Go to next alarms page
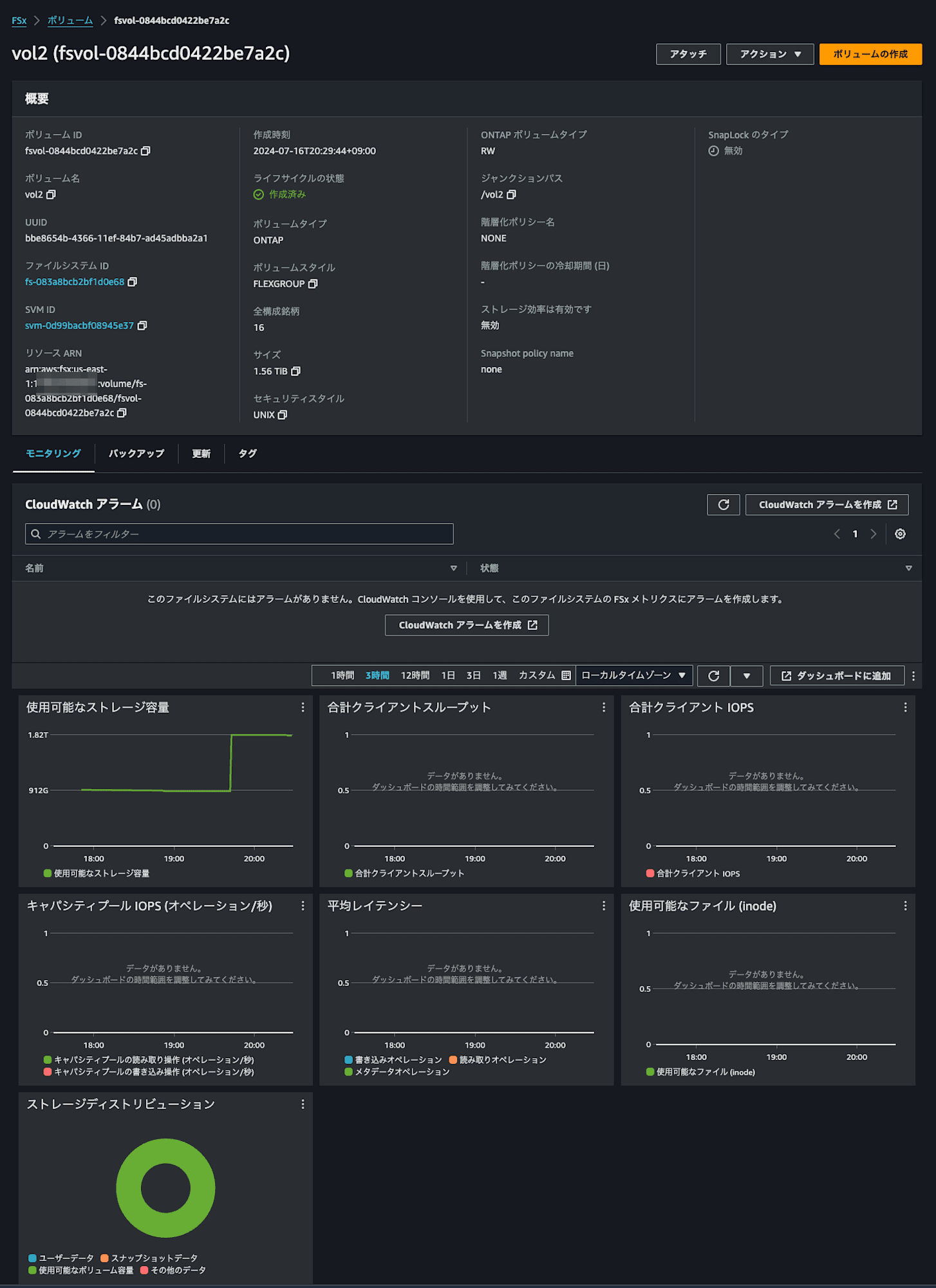This screenshot has height=1288, width=936. coord(874,534)
